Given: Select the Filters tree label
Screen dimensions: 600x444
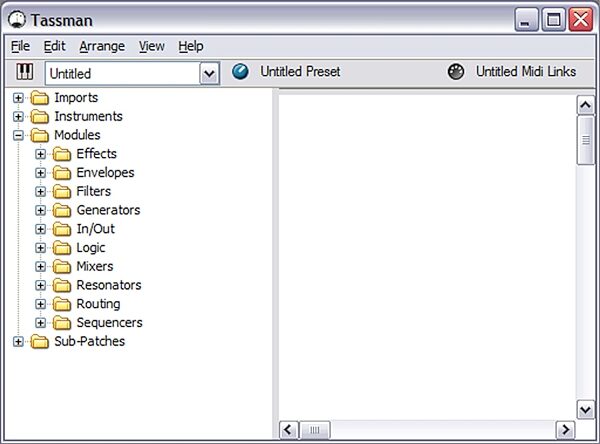Looking at the screenshot, I should click(94, 192).
